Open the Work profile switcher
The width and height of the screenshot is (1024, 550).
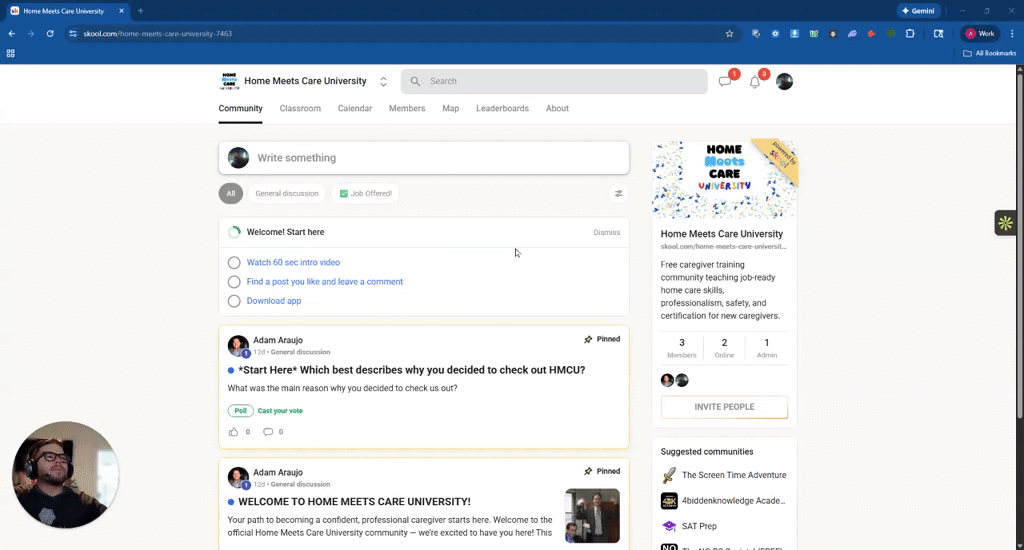pyautogui.click(x=980, y=34)
